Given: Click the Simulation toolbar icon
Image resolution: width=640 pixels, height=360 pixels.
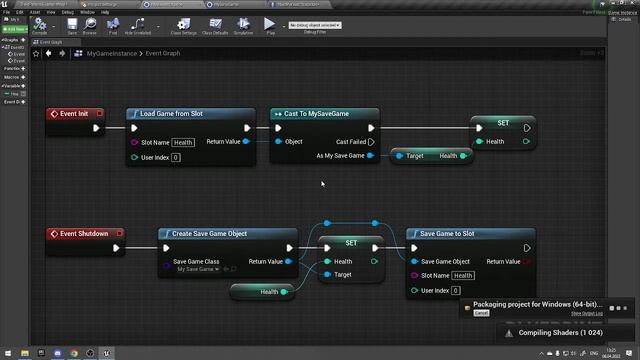Looking at the screenshot, I should [x=243, y=26].
